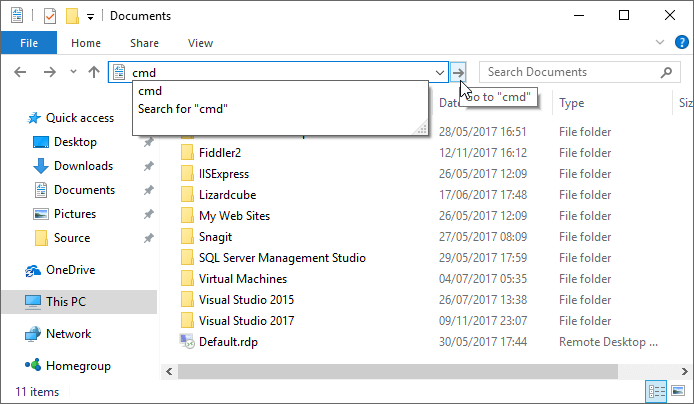Click the Downloads pin icon
694x404 pixels.
click(148, 166)
